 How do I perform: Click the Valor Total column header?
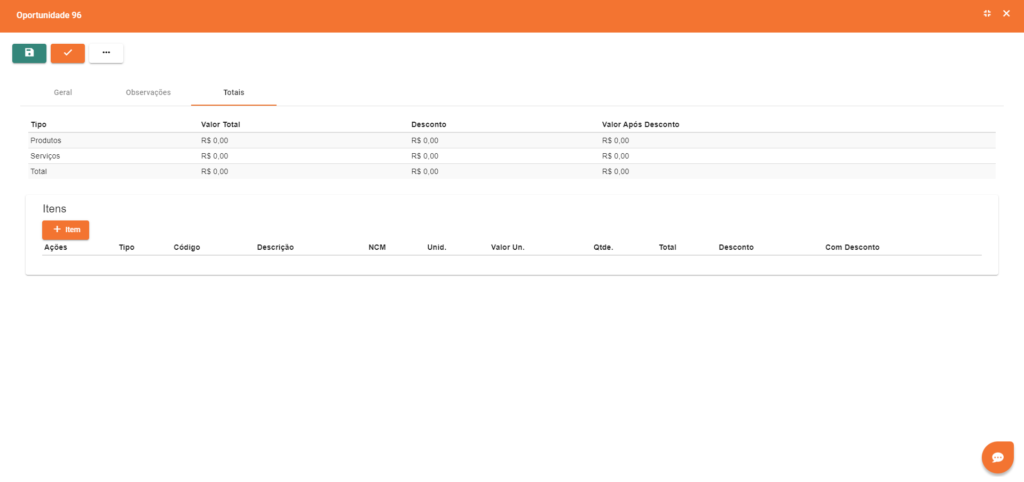click(x=220, y=125)
